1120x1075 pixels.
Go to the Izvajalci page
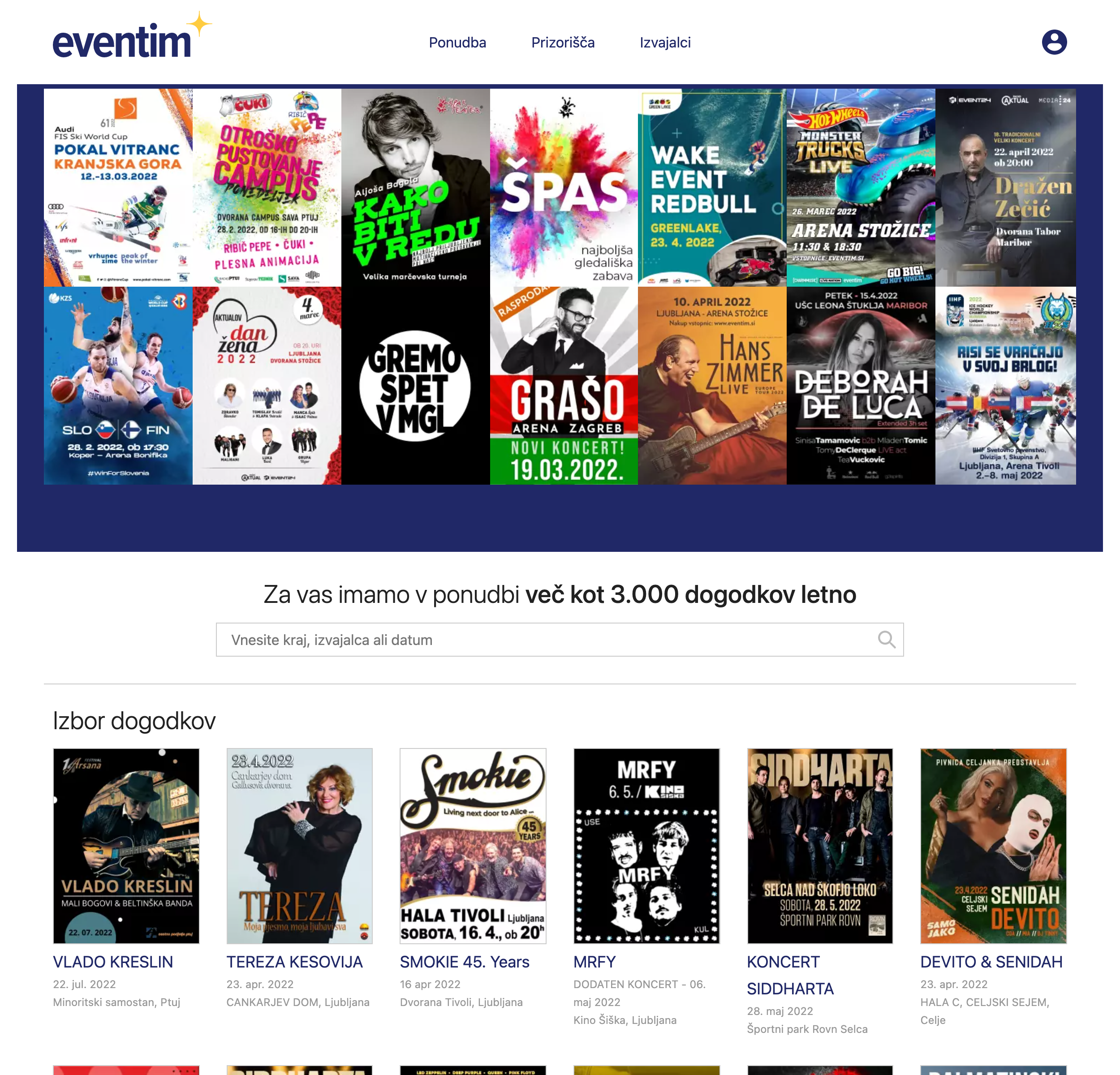tap(665, 42)
